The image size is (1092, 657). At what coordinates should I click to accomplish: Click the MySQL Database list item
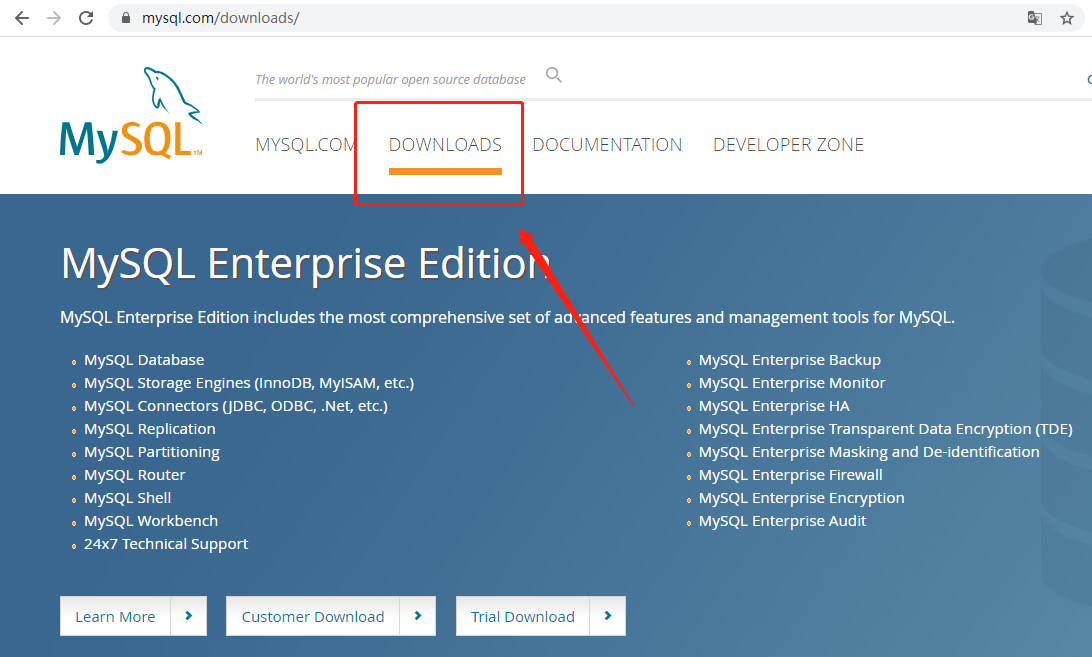144,360
